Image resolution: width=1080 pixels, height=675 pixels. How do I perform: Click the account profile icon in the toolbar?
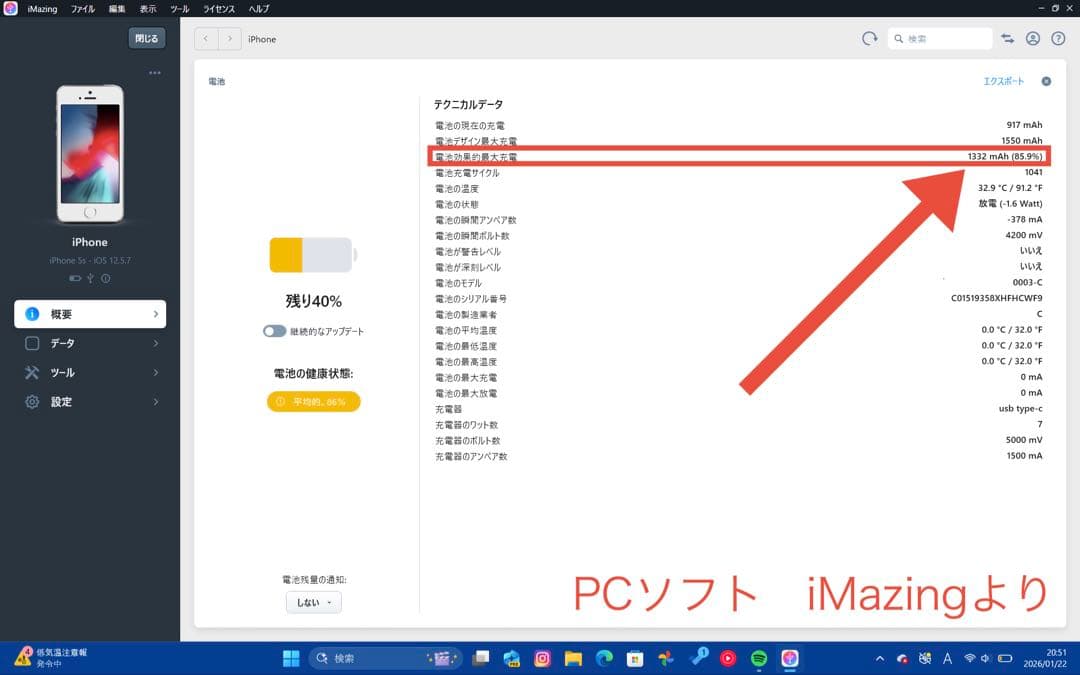1033,38
